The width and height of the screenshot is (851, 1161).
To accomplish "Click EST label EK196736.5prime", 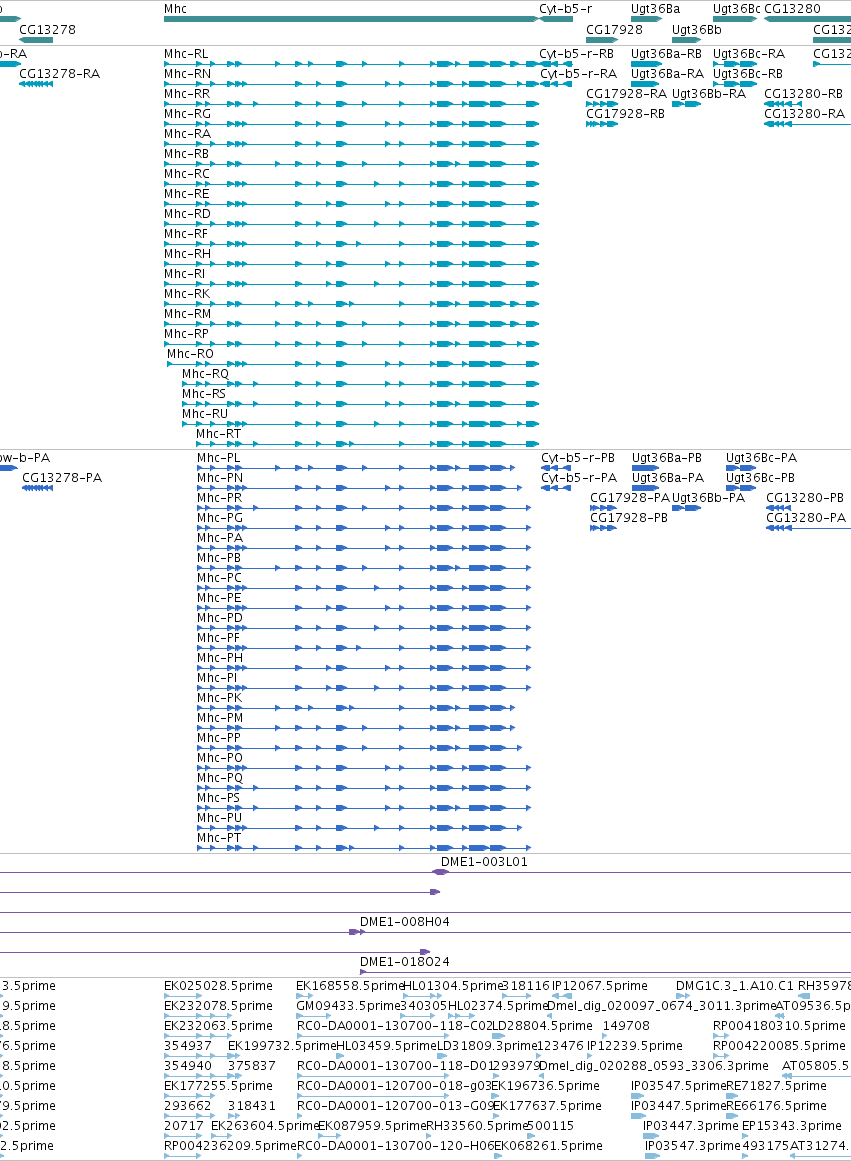I will [x=546, y=1086].
